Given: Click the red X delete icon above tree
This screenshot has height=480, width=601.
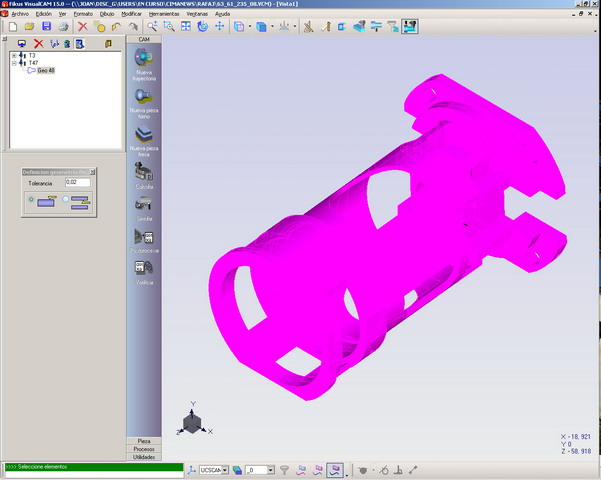Looking at the screenshot, I should [39, 44].
